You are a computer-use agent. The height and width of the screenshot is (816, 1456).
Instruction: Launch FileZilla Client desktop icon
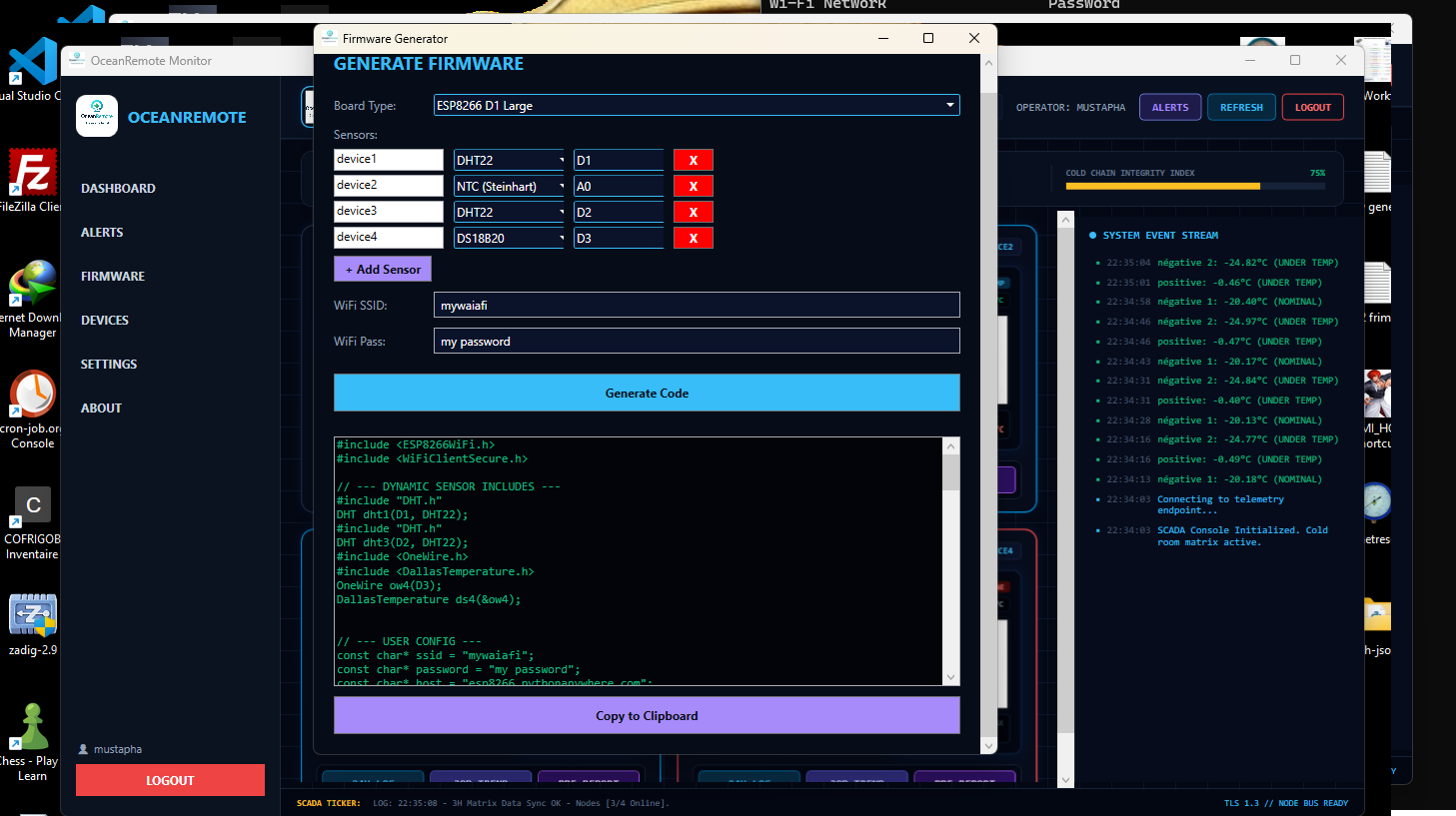coord(33,180)
